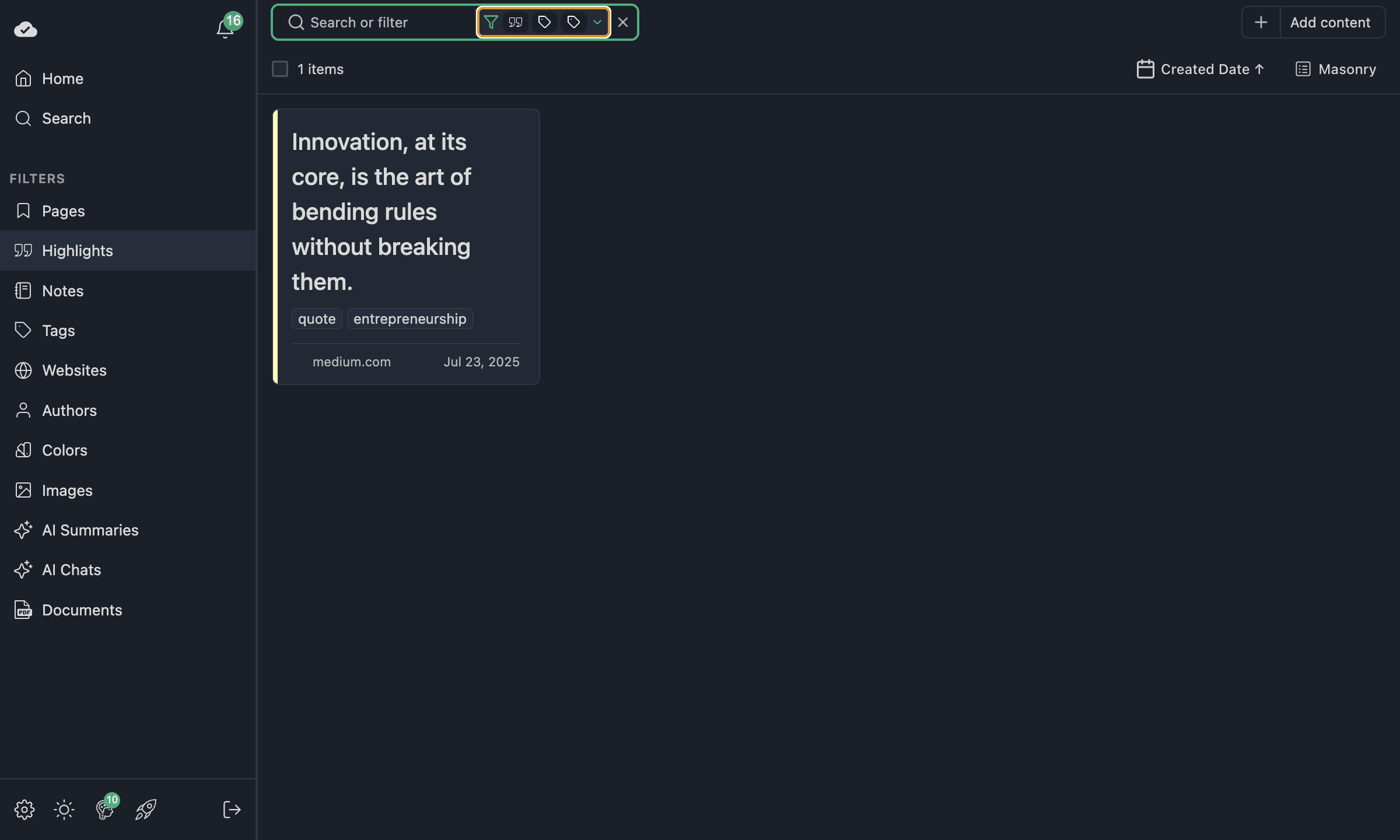This screenshot has height=840, width=1400.
Task: Click the cloud sync status icon
Action: click(26, 29)
